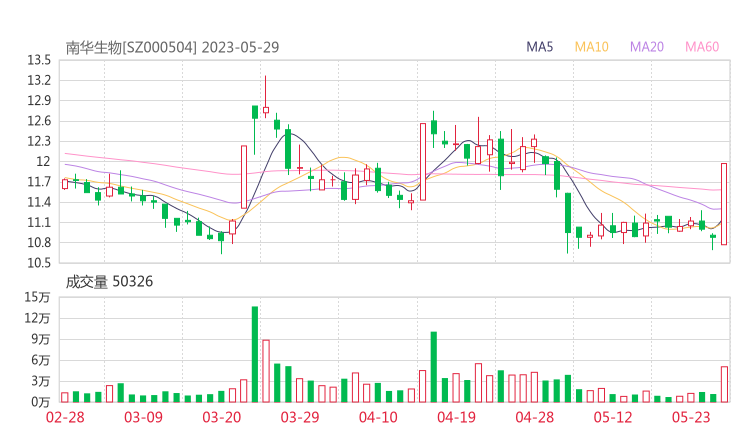740x440 pixels.
Task: Click the 03-09 date axis label
Action: 143,417
